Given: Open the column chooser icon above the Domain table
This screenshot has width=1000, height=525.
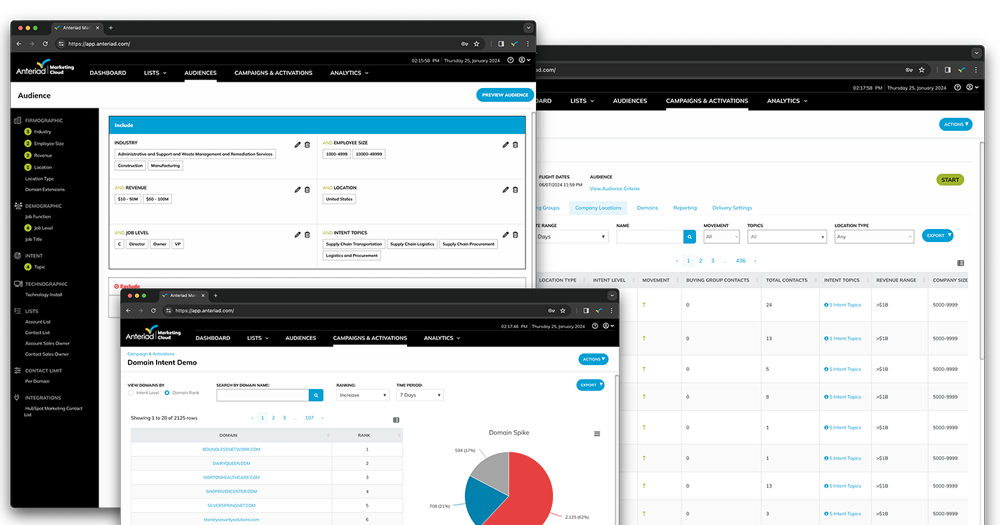Looking at the screenshot, I should tap(396, 420).
